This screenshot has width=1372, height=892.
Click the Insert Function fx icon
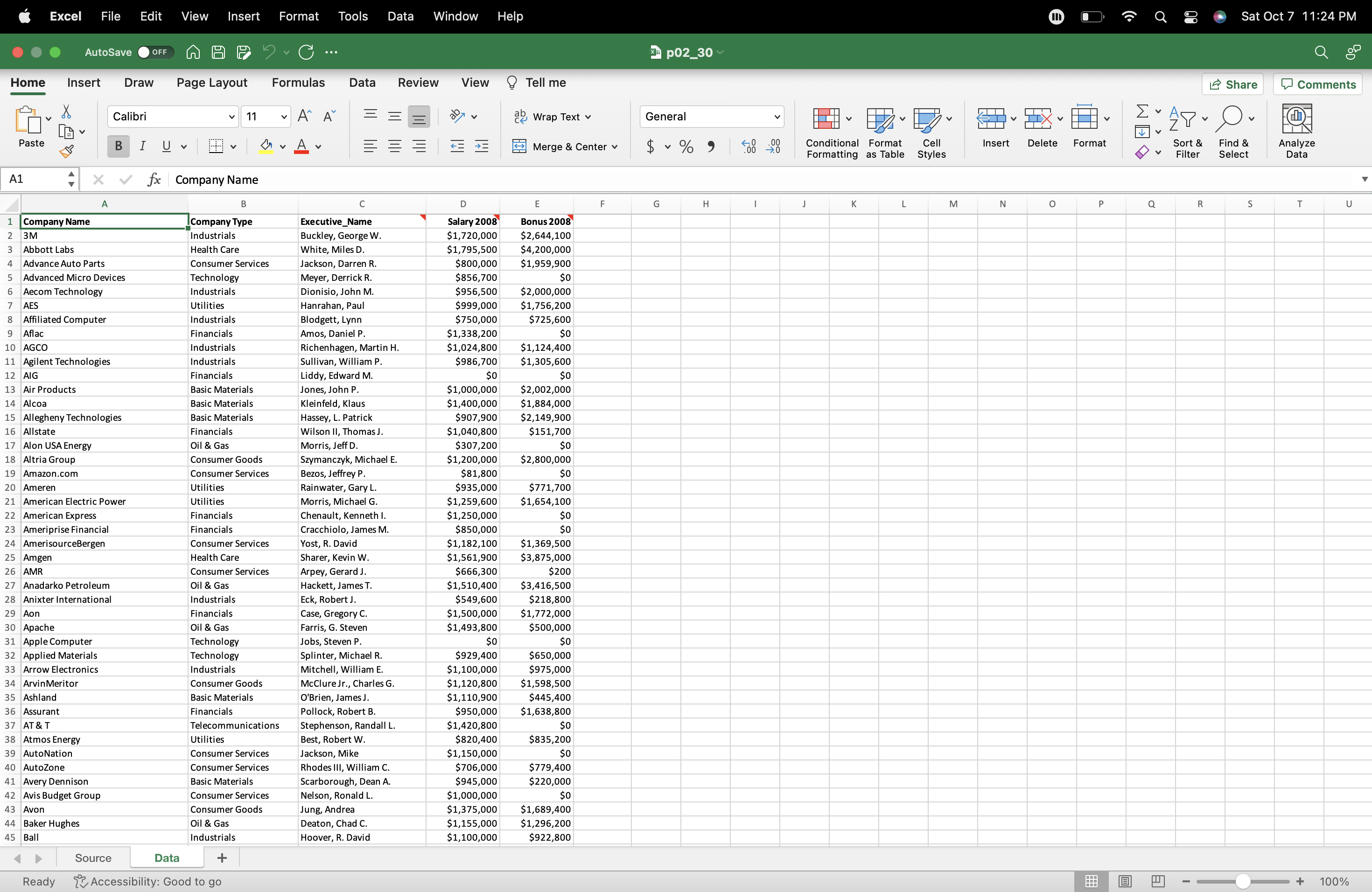(154, 180)
